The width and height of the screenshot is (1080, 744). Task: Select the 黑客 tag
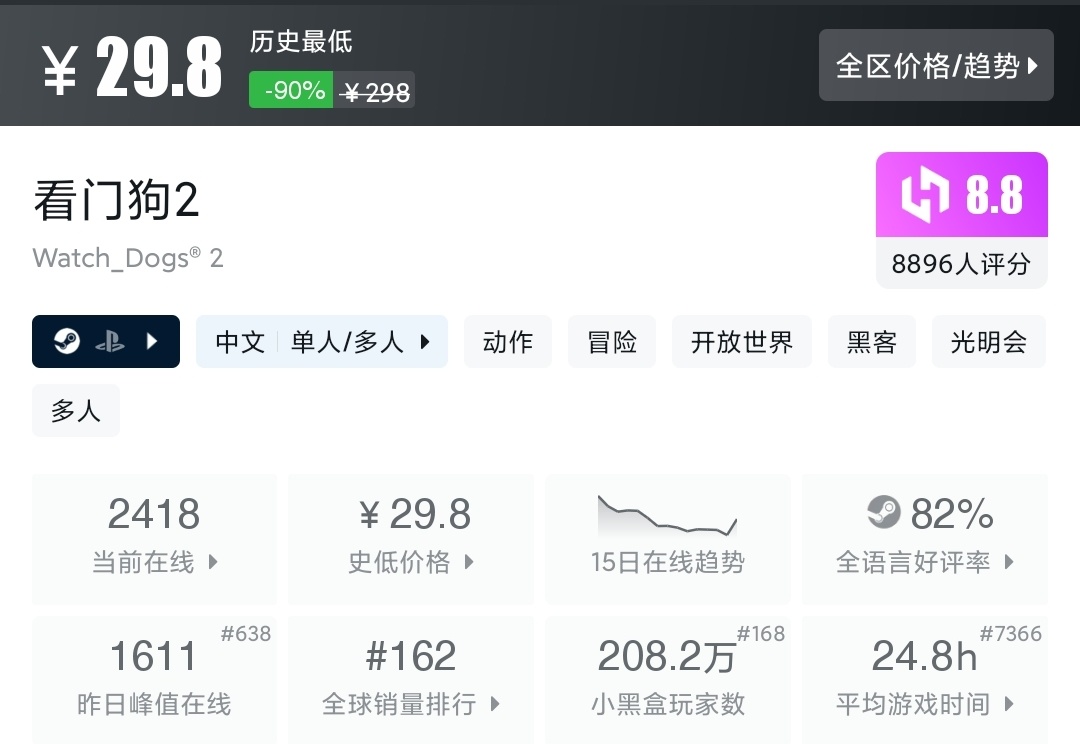[871, 341]
